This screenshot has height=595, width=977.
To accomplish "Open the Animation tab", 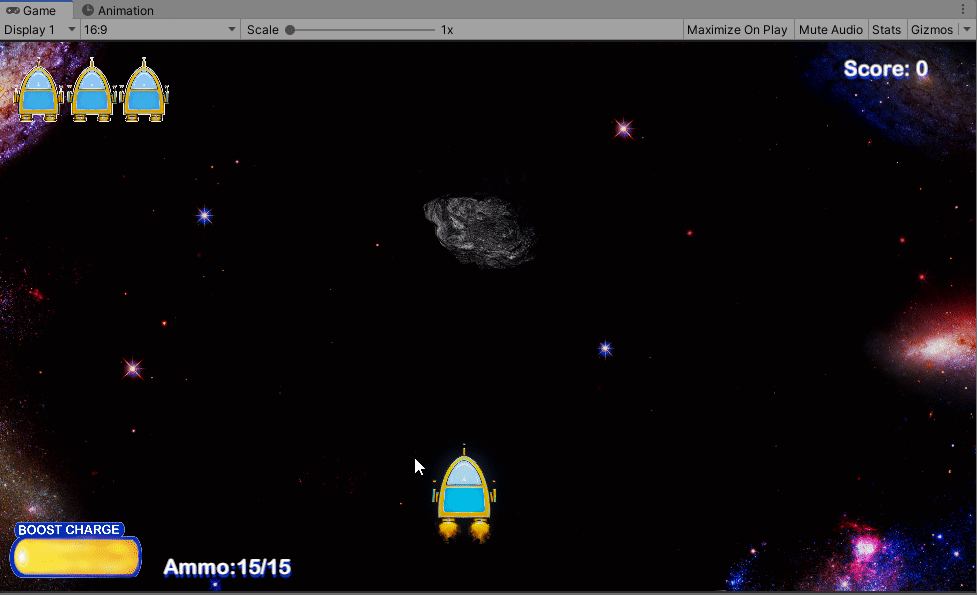I will 118,10.
